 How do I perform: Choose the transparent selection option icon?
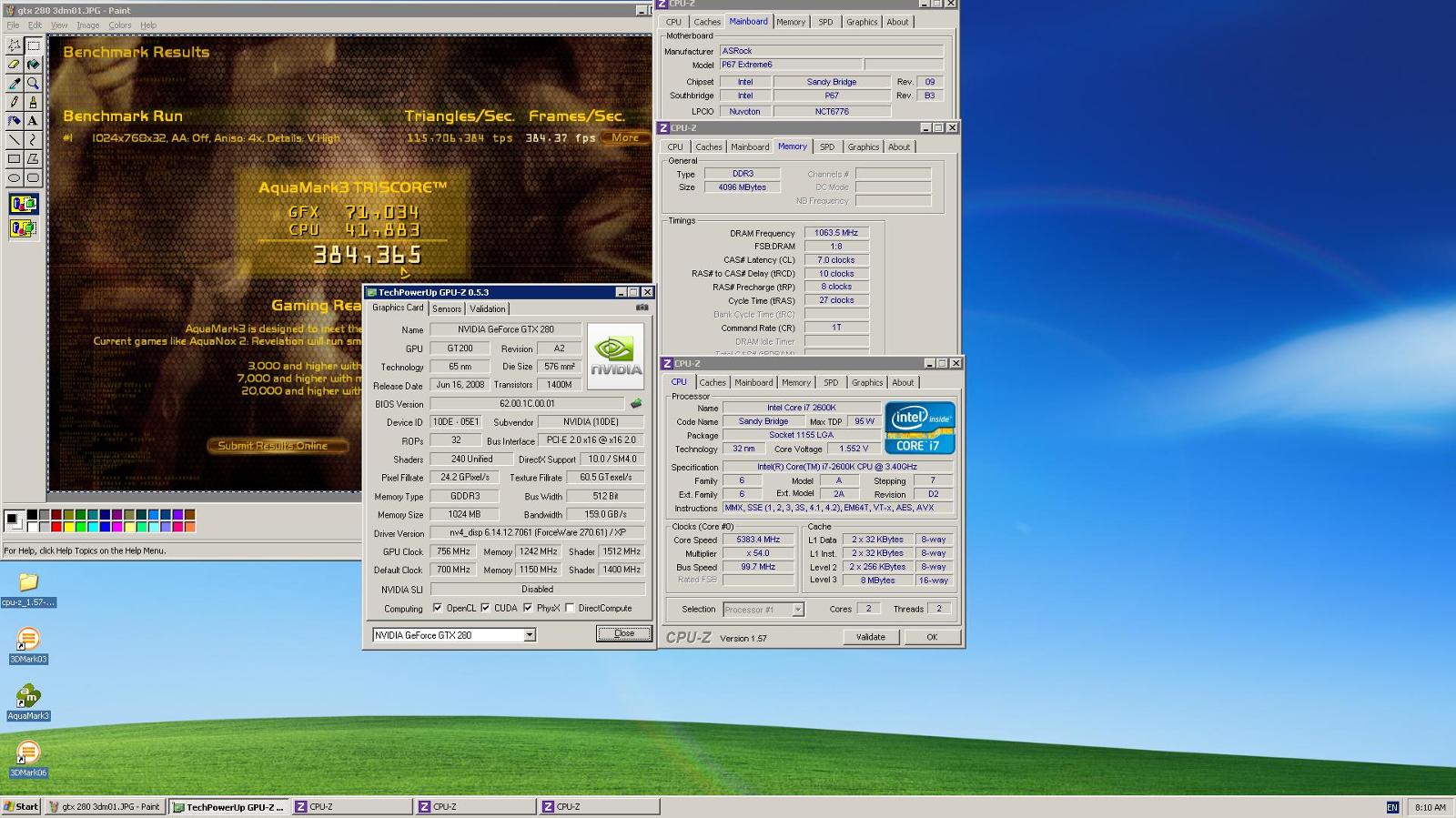[24, 229]
